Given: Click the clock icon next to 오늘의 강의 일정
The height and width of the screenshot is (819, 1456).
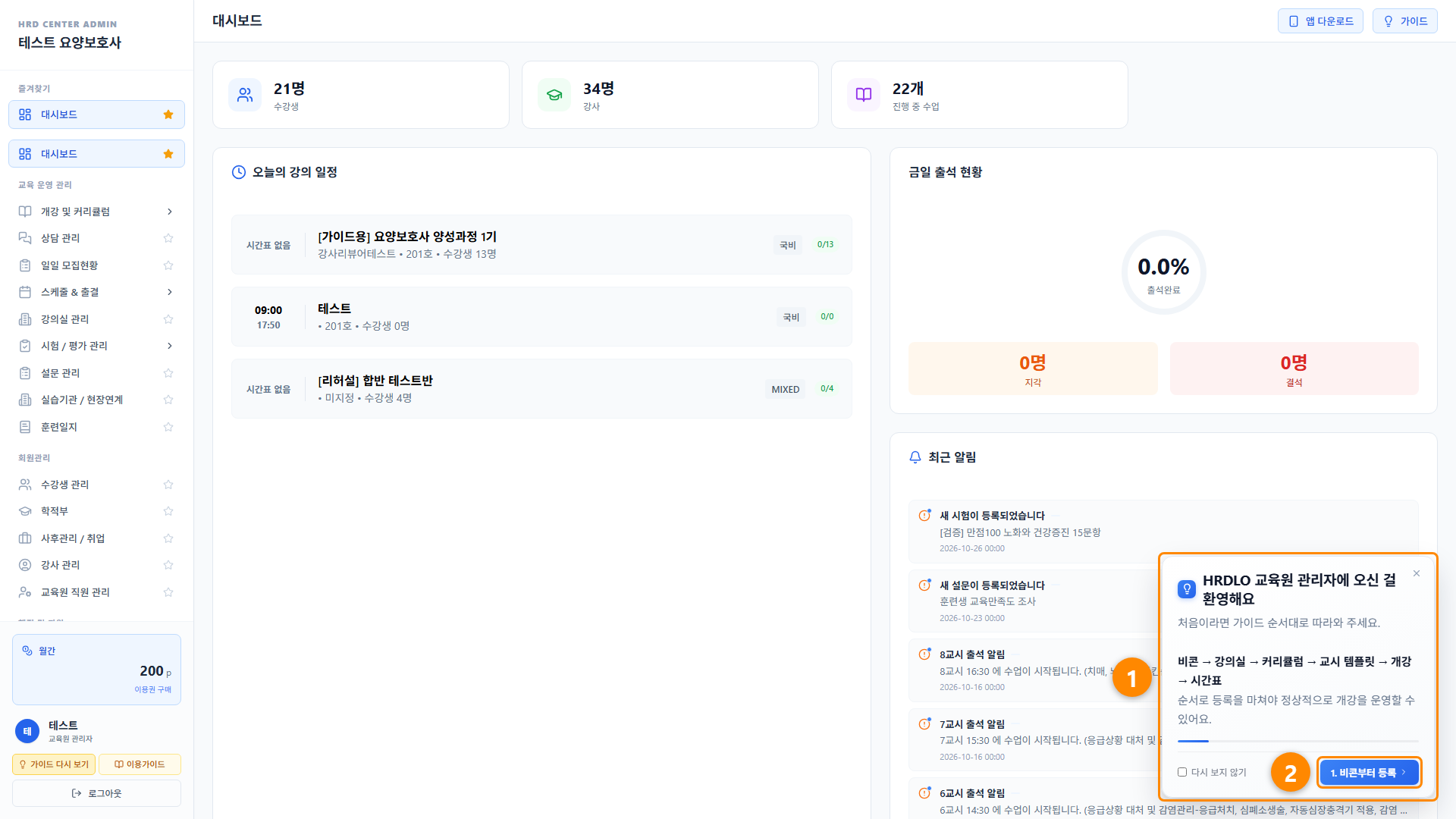Looking at the screenshot, I should 239,172.
